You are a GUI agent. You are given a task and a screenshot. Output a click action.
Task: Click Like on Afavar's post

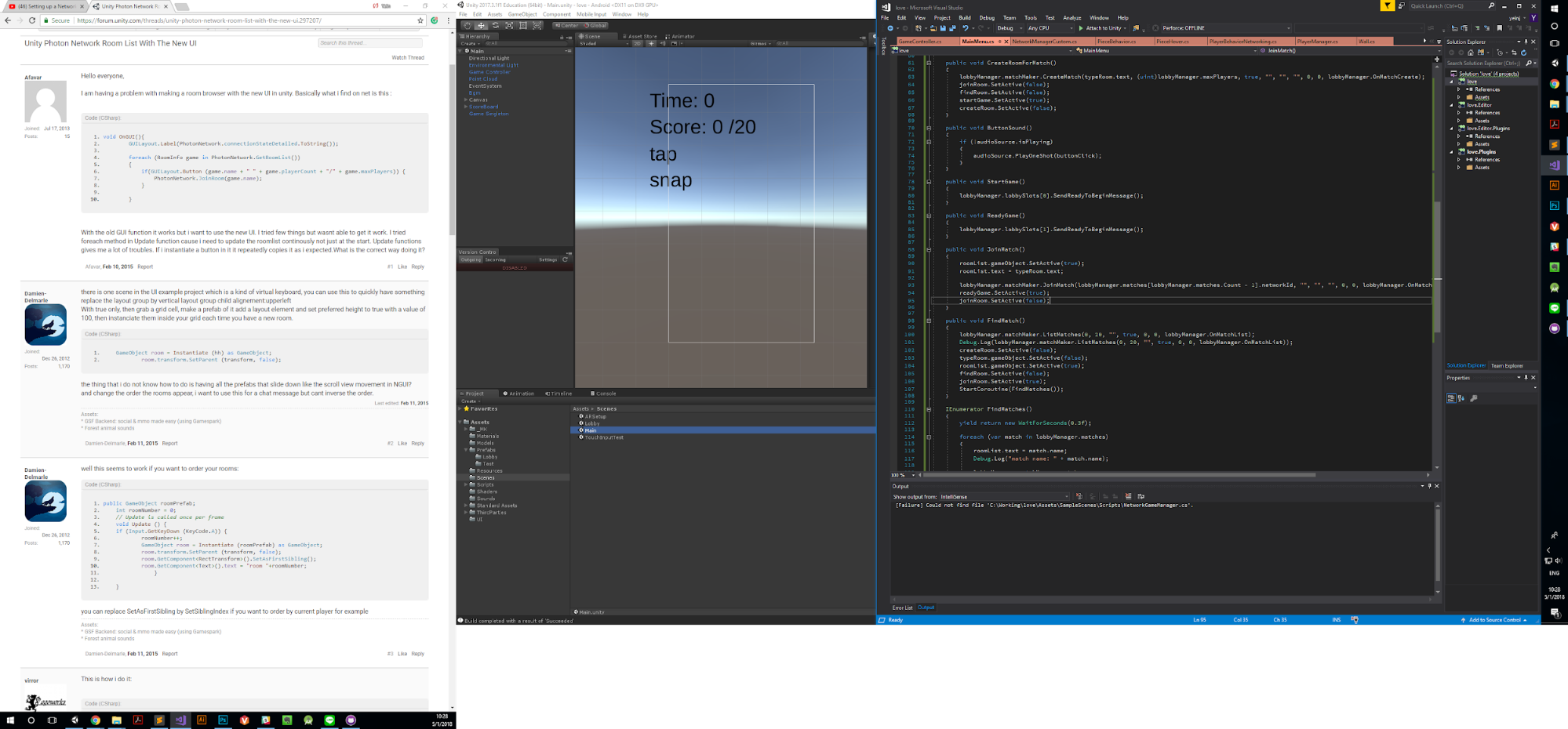point(402,267)
